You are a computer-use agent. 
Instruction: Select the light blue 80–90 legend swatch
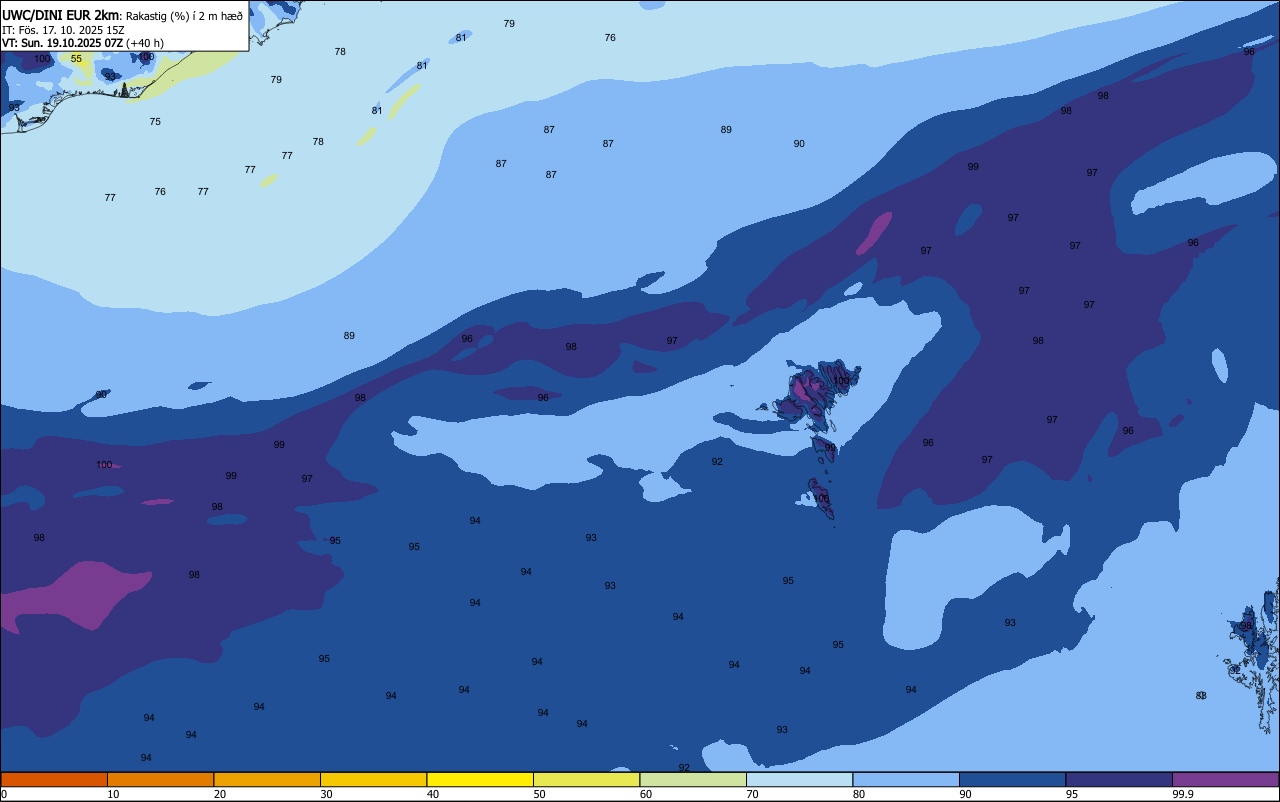[x=906, y=779]
